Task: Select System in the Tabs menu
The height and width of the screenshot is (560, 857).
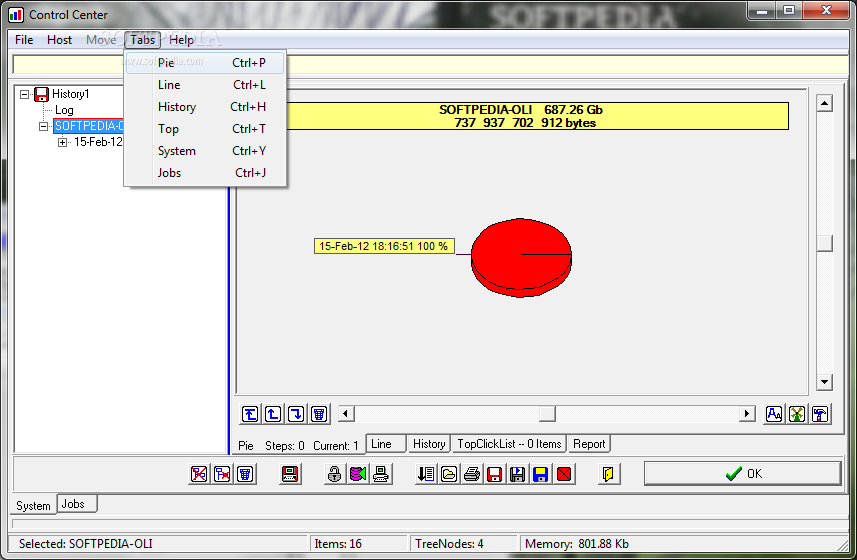Action: 205,151
